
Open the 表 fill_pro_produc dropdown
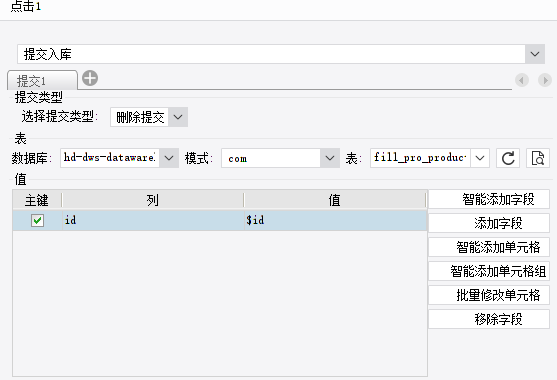click(480, 158)
